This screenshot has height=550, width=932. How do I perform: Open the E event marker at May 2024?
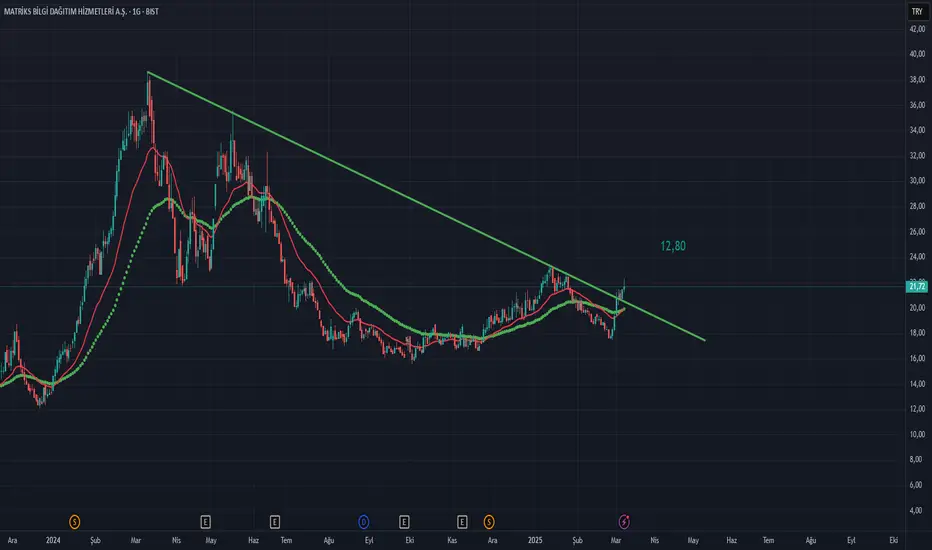(x=205, y=522)
